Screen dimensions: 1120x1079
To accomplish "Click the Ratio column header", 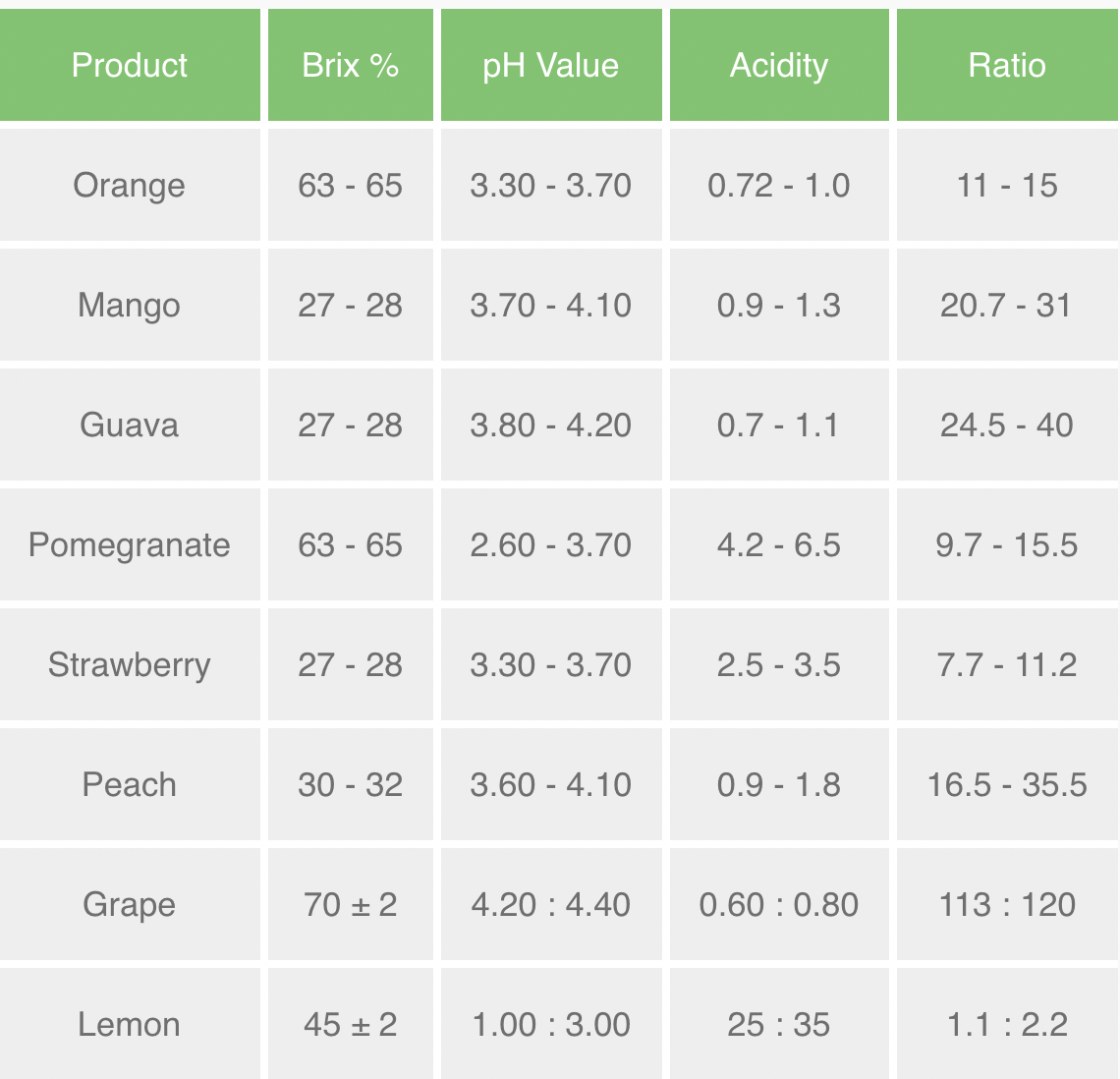I will click(1007, 65).
